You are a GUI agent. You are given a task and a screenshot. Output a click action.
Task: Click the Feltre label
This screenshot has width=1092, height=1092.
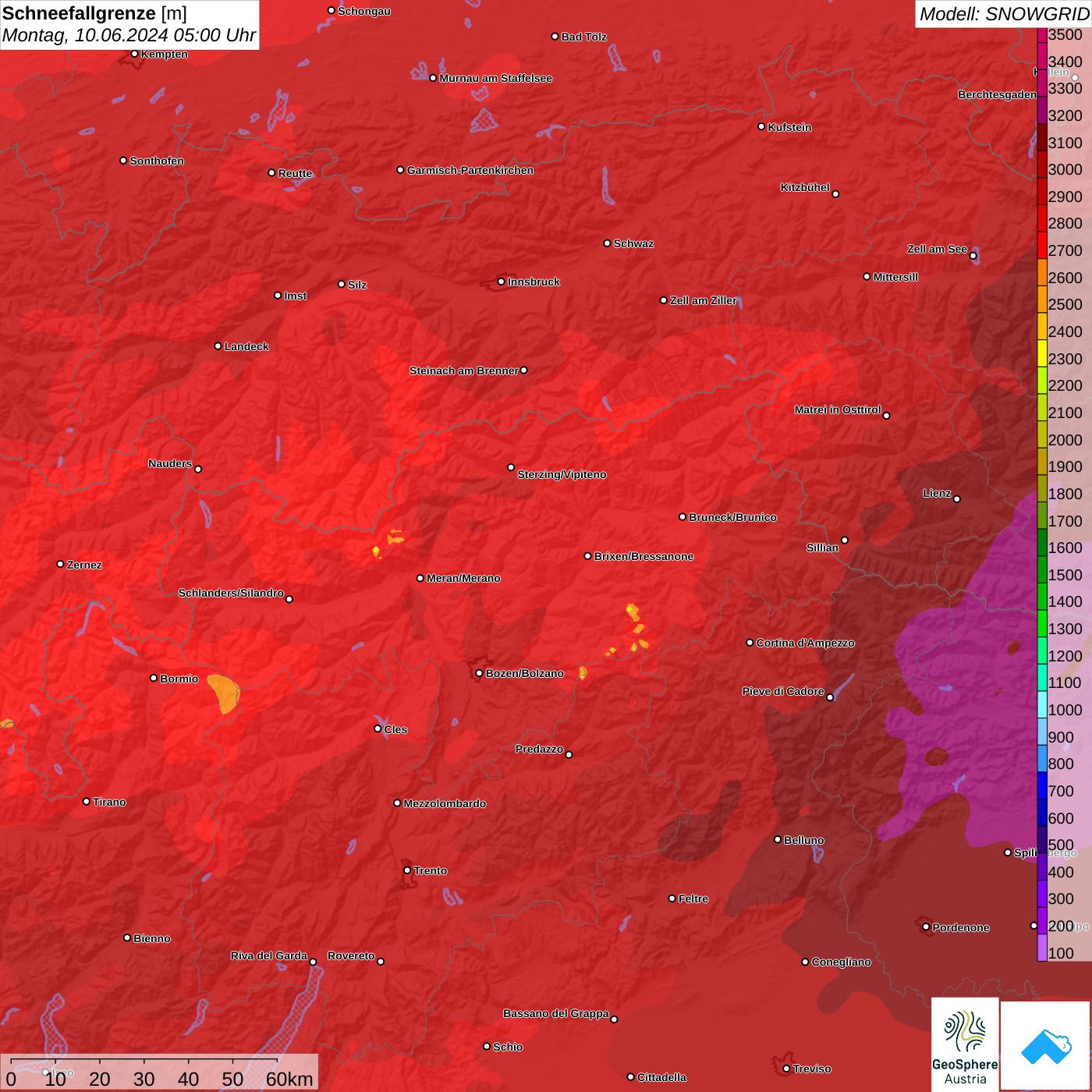coord(693,899)
